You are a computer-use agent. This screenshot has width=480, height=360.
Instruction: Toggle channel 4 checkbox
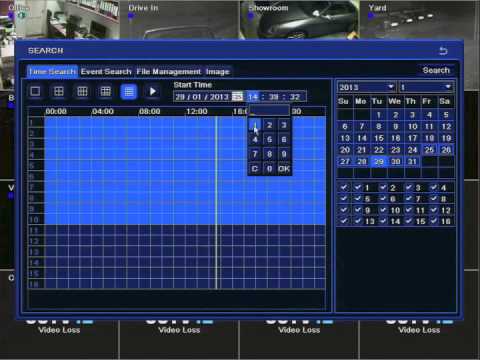click(434, 187)
